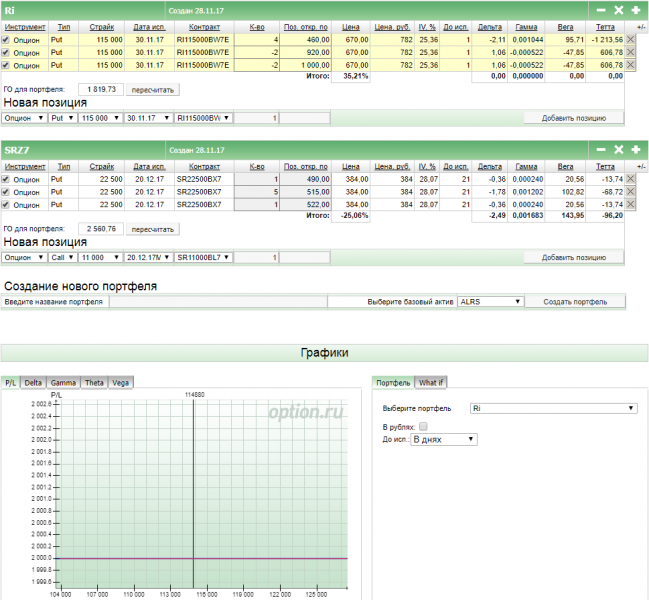
Task: Open the 'What if' tab
Action: tap(432, 382)
